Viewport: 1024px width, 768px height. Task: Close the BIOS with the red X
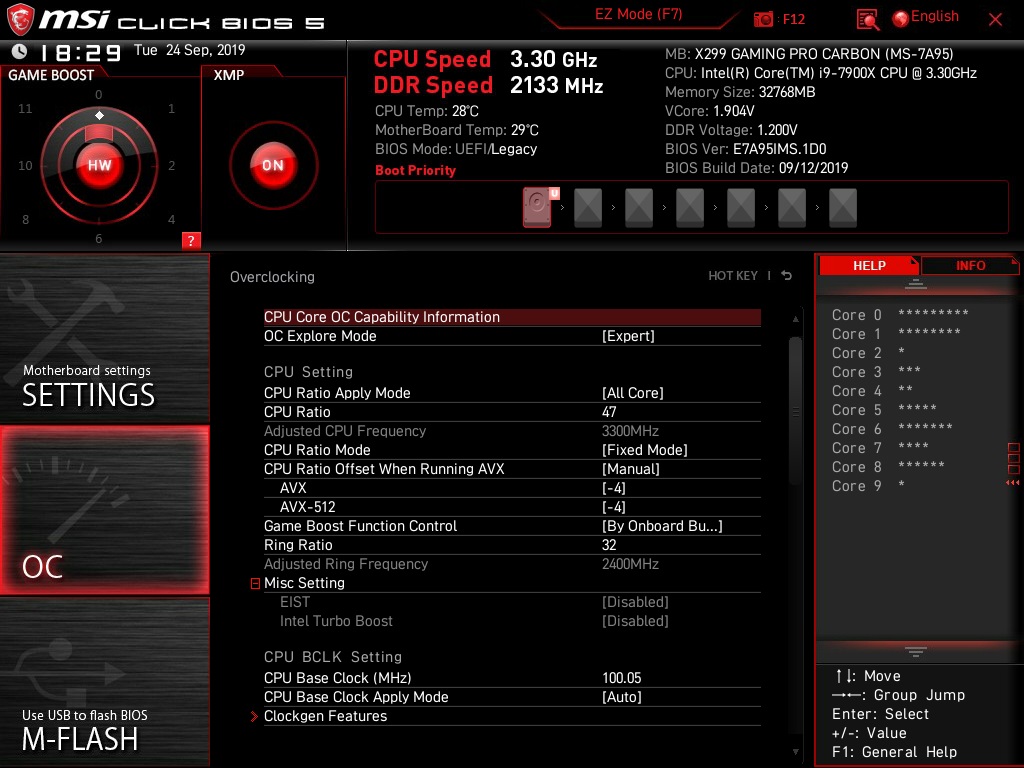click(995, 20)
